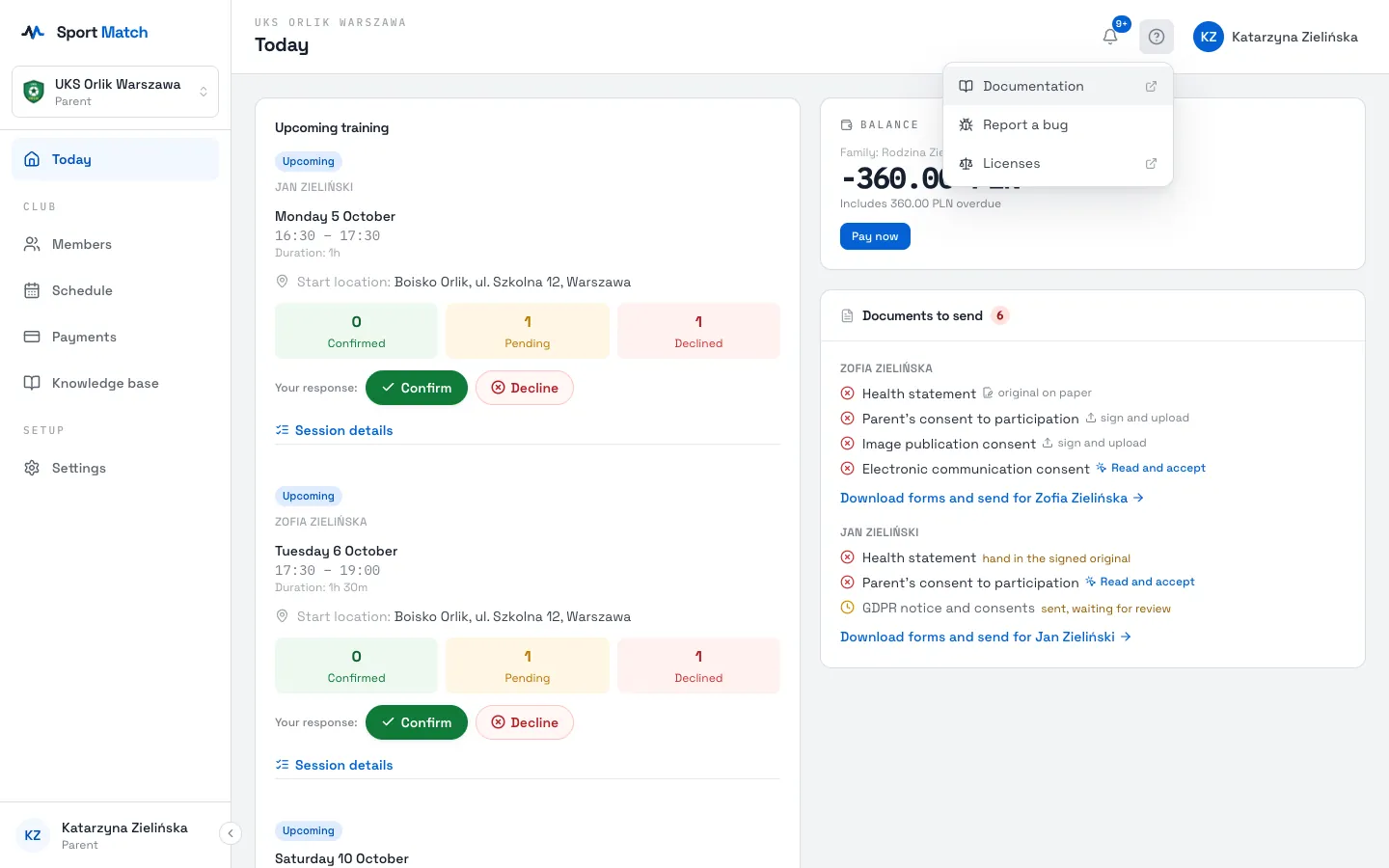Open the UKS Orlik Warszawa club switcher
1389x868 pixels.
coord(115,92)
